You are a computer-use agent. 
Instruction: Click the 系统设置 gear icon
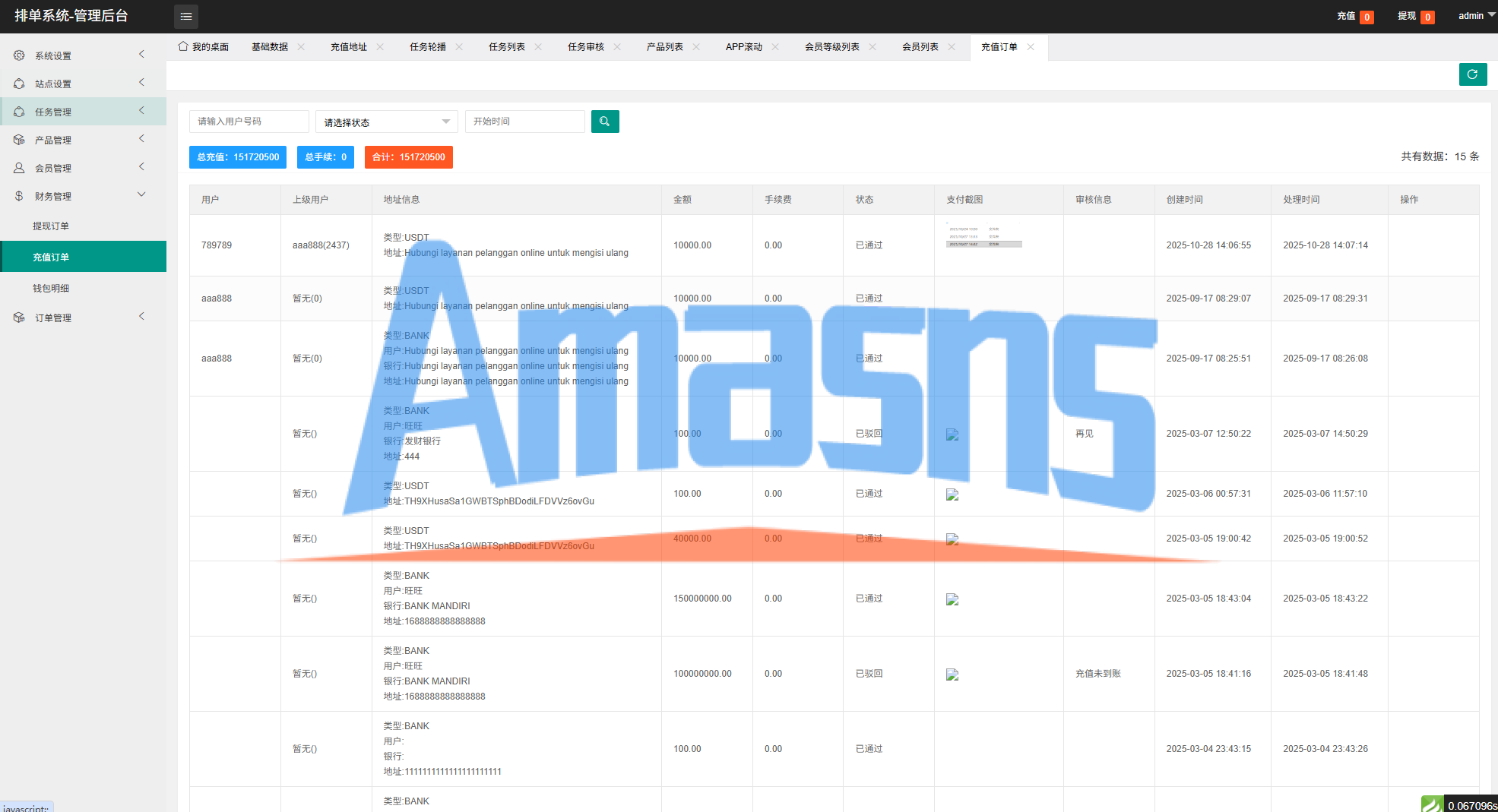coord(19,55)
